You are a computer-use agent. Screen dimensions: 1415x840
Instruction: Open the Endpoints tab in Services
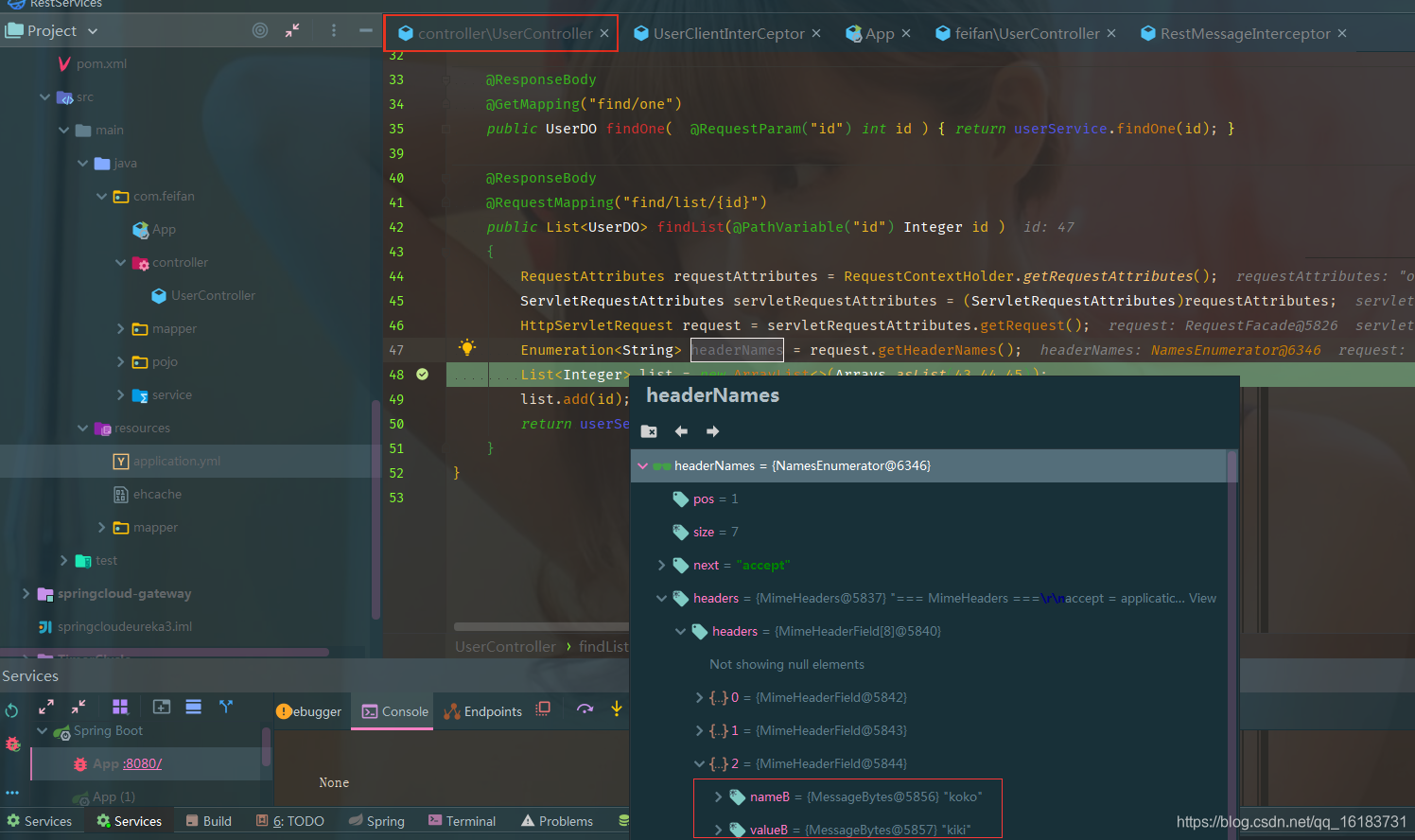(483, 711)
